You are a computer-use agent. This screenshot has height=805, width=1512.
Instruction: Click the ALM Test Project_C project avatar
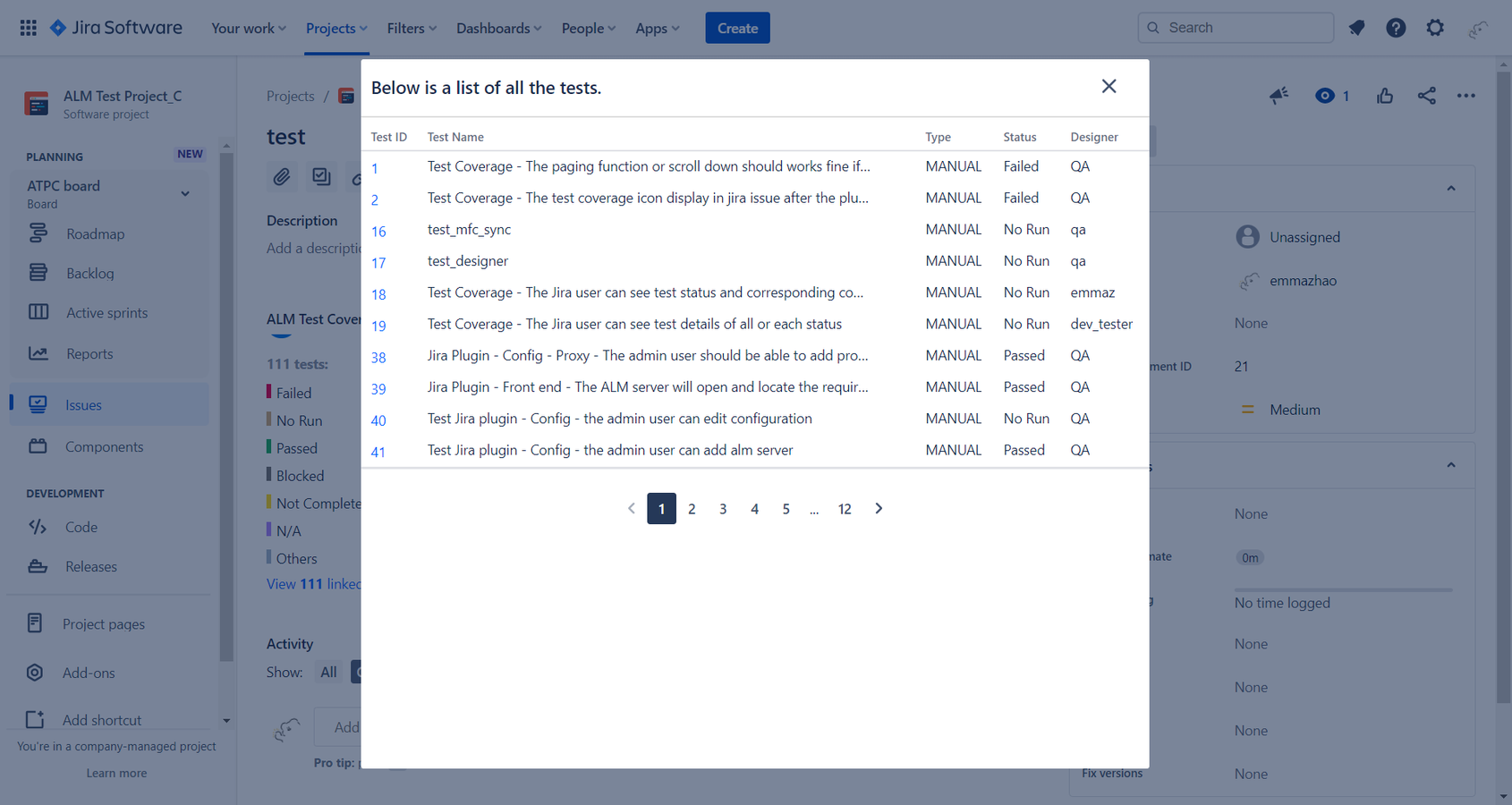pyautogui.click(x=37, y=104)
